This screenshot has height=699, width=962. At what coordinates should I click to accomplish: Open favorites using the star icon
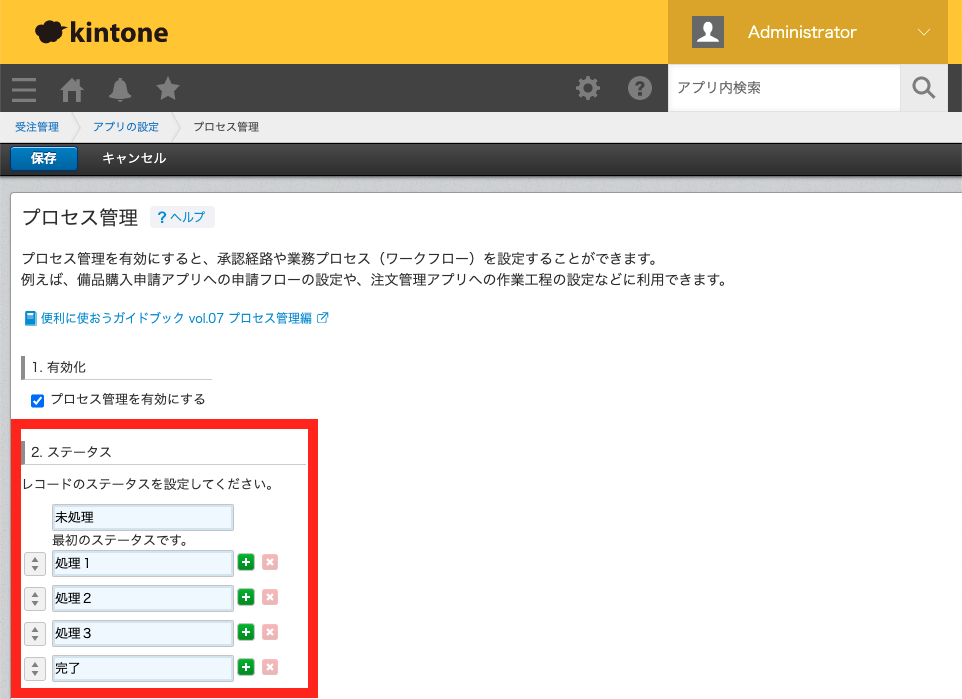coord(167,89)
